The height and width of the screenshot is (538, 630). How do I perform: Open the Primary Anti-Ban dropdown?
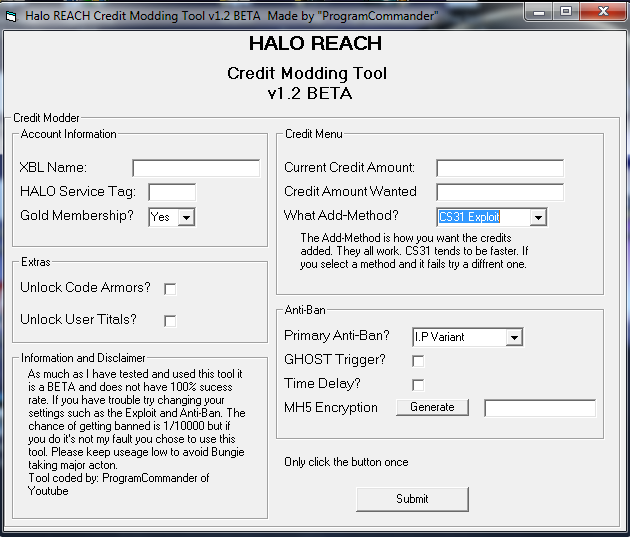pos(514,337)
